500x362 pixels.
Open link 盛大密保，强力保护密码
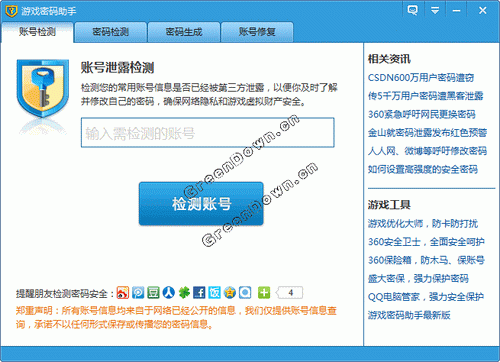[418, 278]
